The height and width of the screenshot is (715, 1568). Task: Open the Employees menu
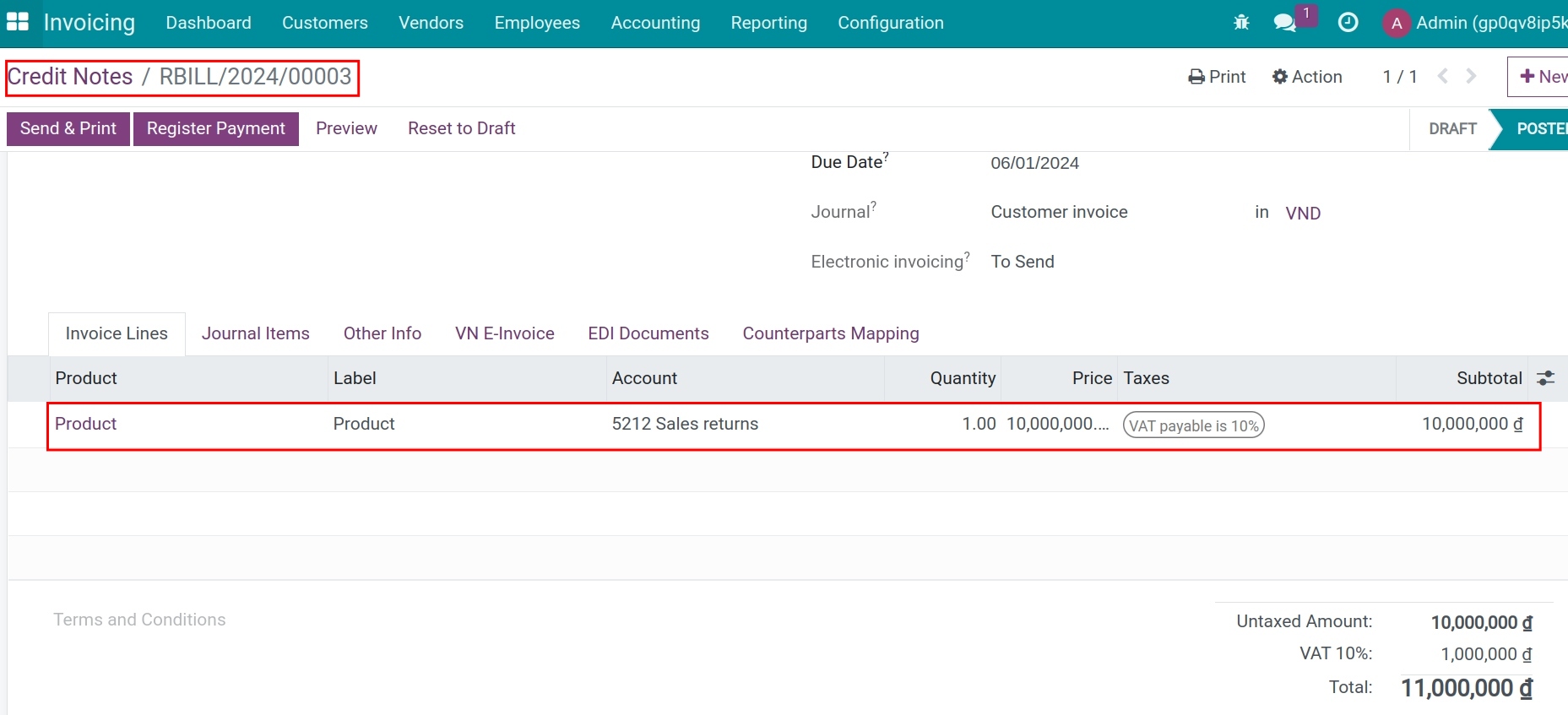(537, 23)
